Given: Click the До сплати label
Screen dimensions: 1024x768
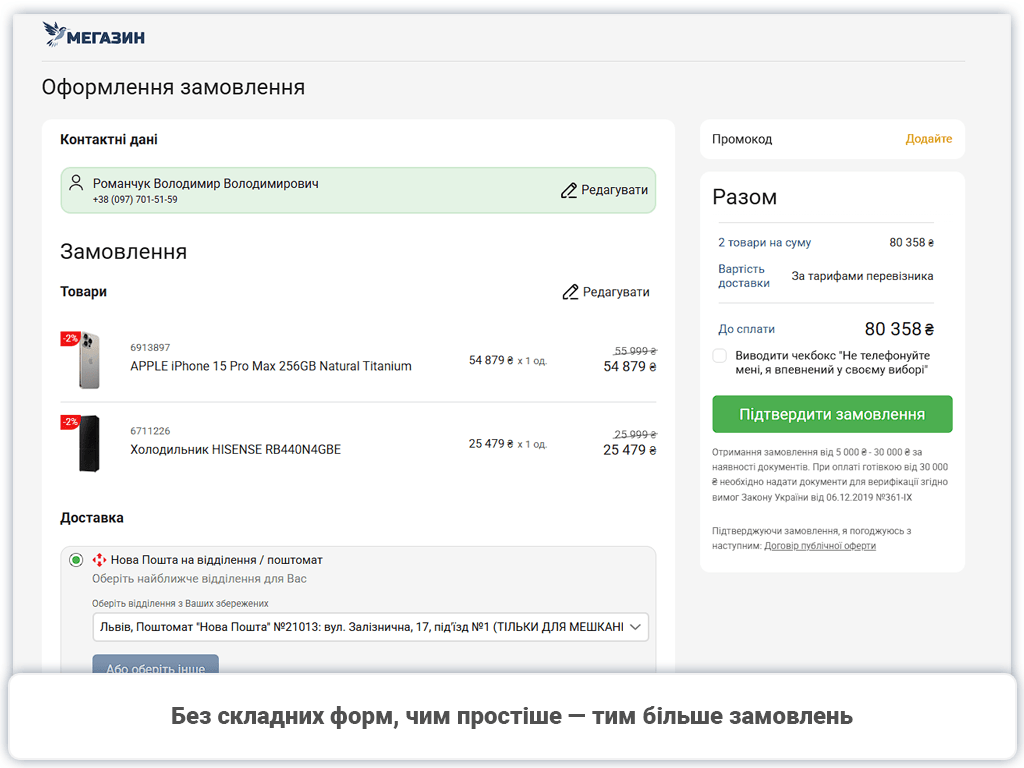Looking at the screenshot, I should [x=746, y=329].
